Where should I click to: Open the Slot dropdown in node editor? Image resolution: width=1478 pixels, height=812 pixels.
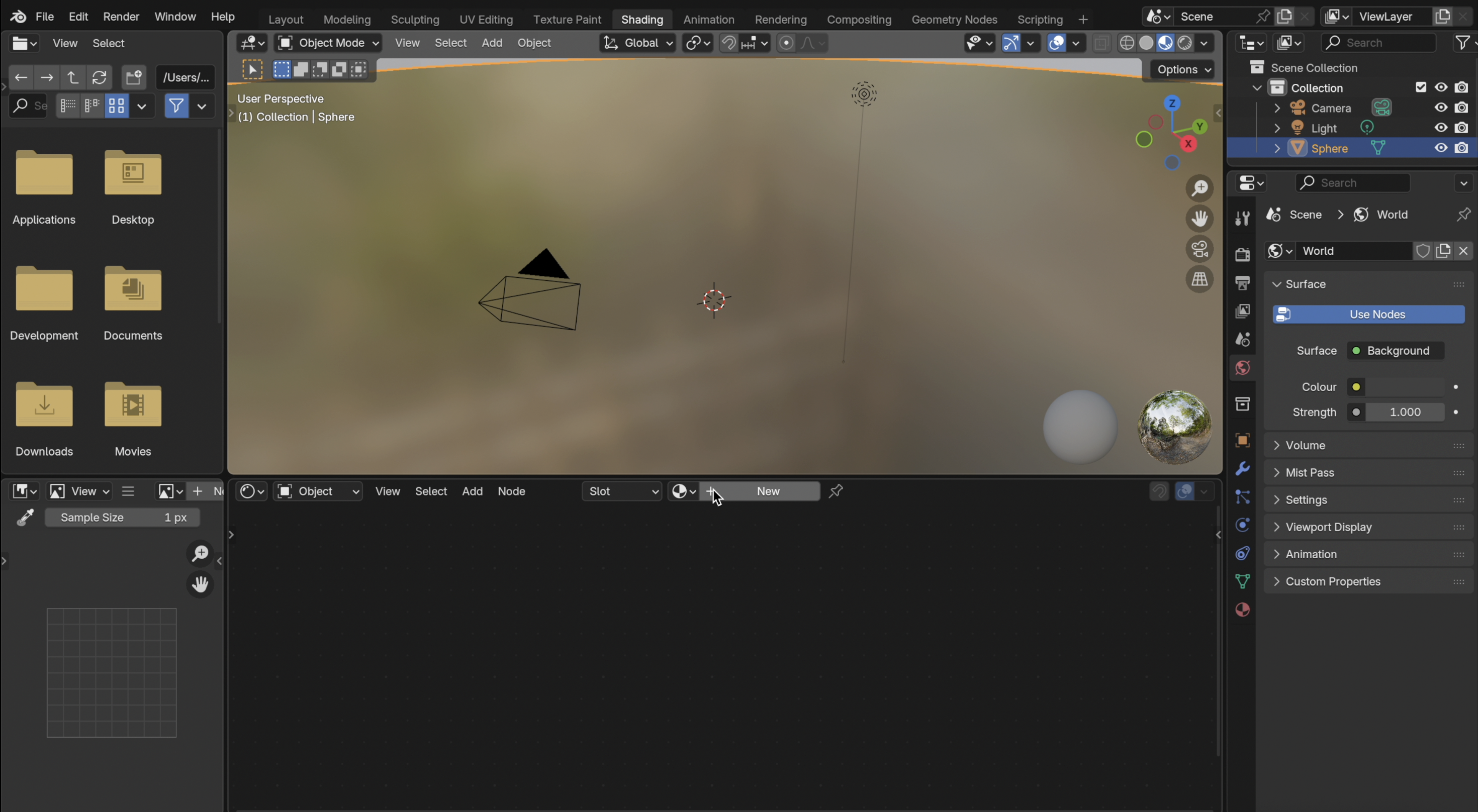(x=622, y=491)
